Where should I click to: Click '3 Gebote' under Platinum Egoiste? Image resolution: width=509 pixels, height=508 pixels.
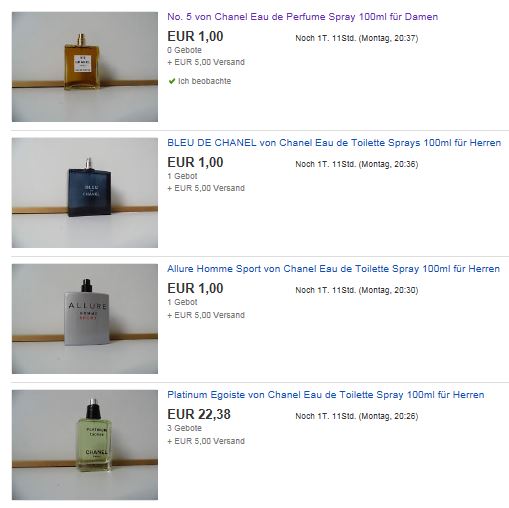pyautogui.click(x=184, y=428)
